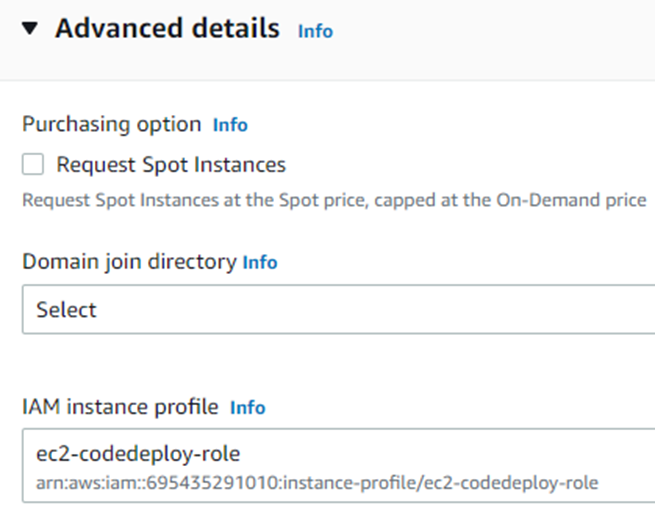The width and height of the screenshot is (655, 528).
Task: Click the IAM instance profile label
Action: click(x=120, y=407)
